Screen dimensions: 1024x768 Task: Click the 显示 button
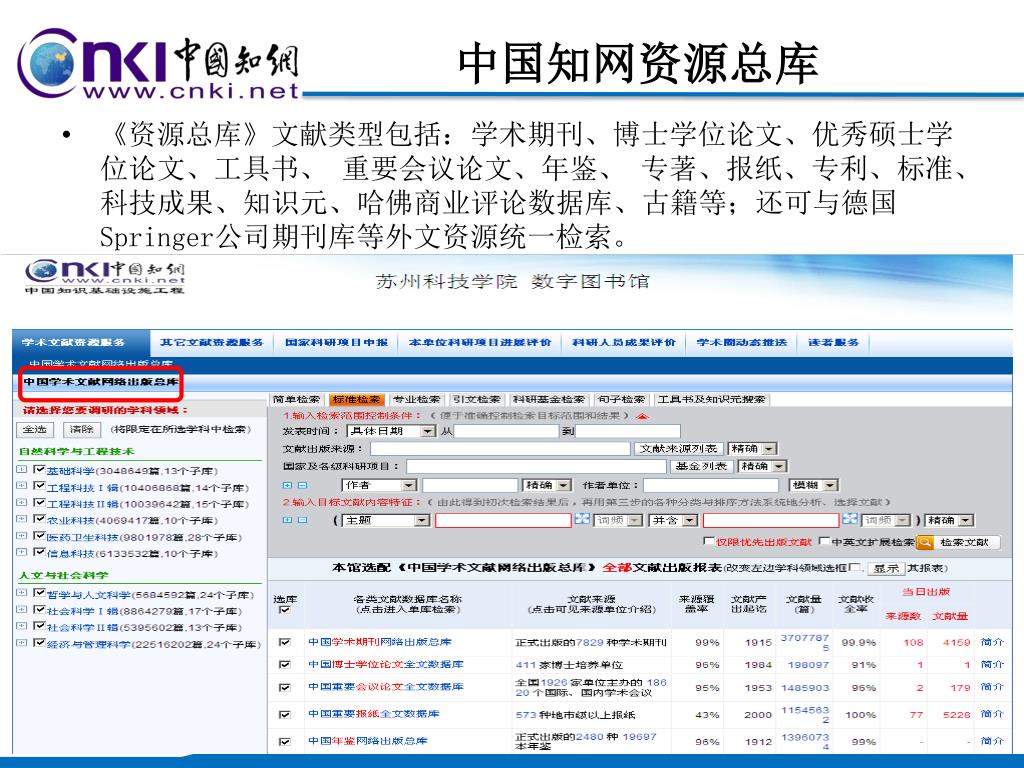(886, 568)
